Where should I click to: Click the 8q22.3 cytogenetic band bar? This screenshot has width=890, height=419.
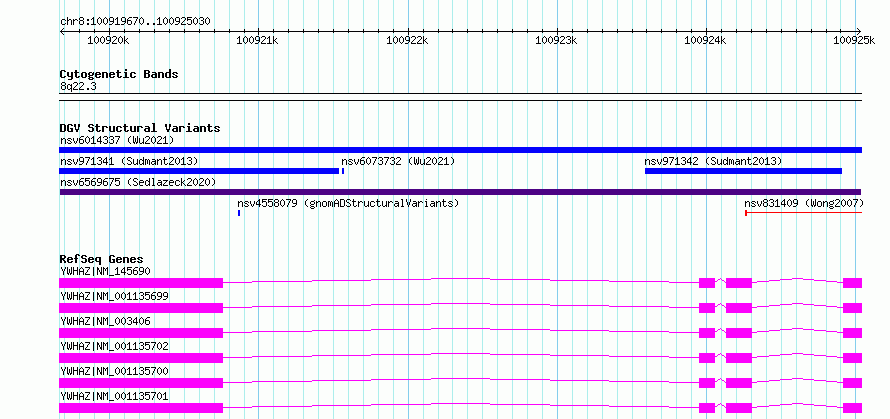point(460,97)
